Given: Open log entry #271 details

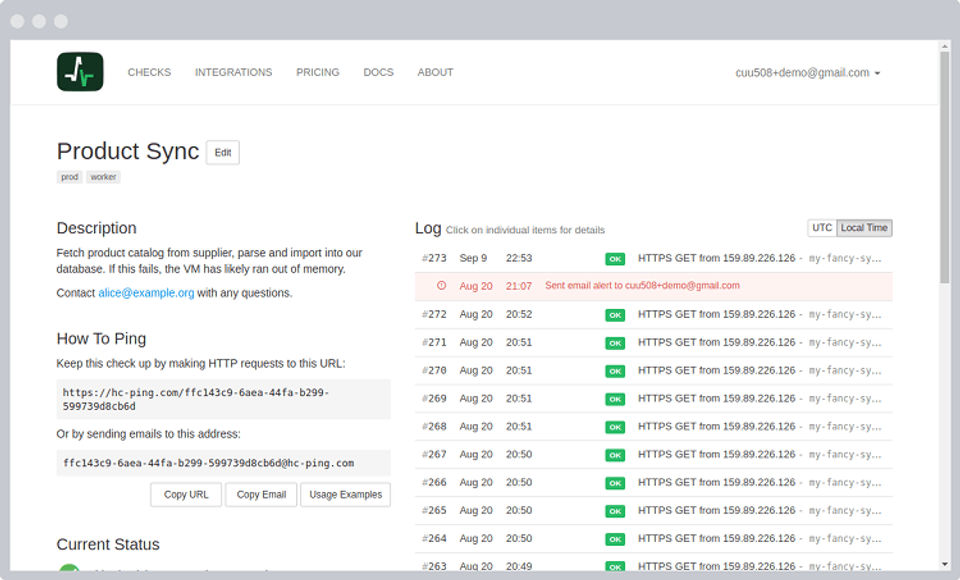Looking at the screenshot, I should [x=653, y=343].
